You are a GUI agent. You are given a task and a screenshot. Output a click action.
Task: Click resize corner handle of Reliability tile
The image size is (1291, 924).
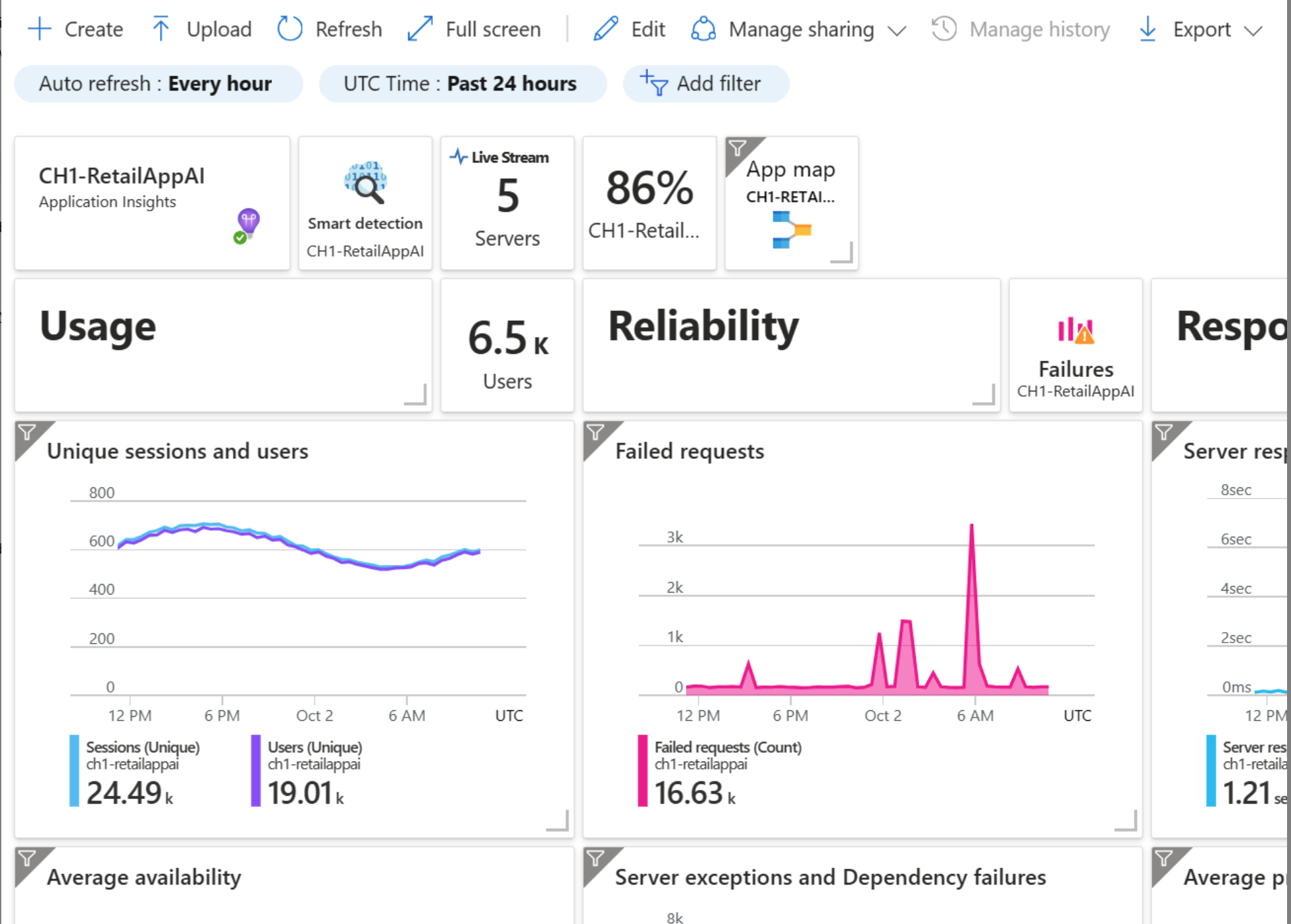(984, 395)
